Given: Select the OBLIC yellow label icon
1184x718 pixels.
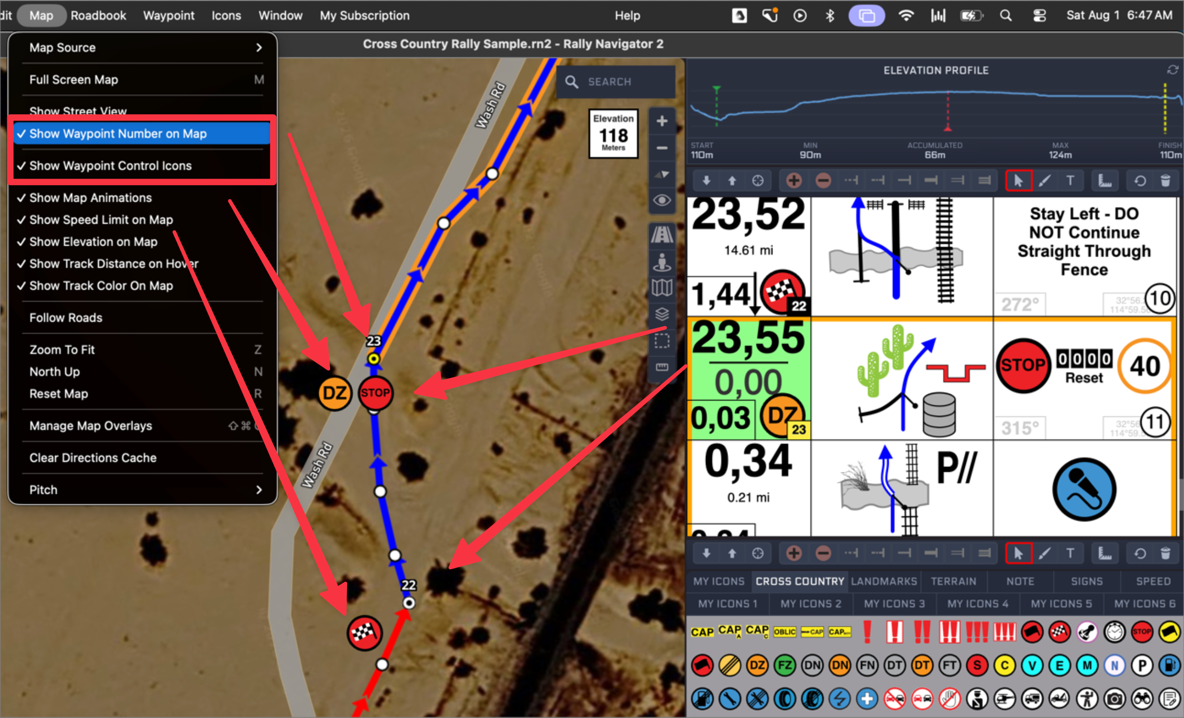Looking at the screenshot, I should [x=785, y=632].
